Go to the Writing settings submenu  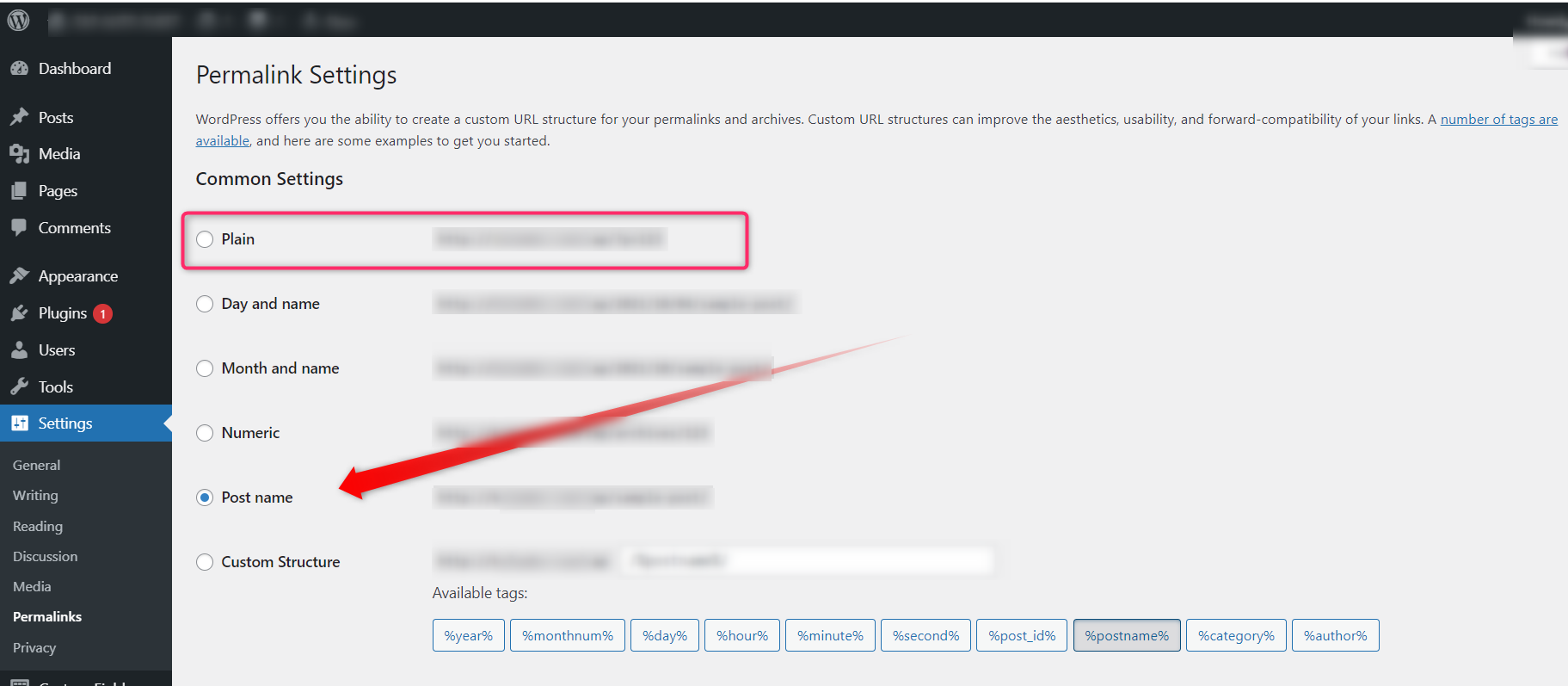pyautogui.click(x=35, y=496)
